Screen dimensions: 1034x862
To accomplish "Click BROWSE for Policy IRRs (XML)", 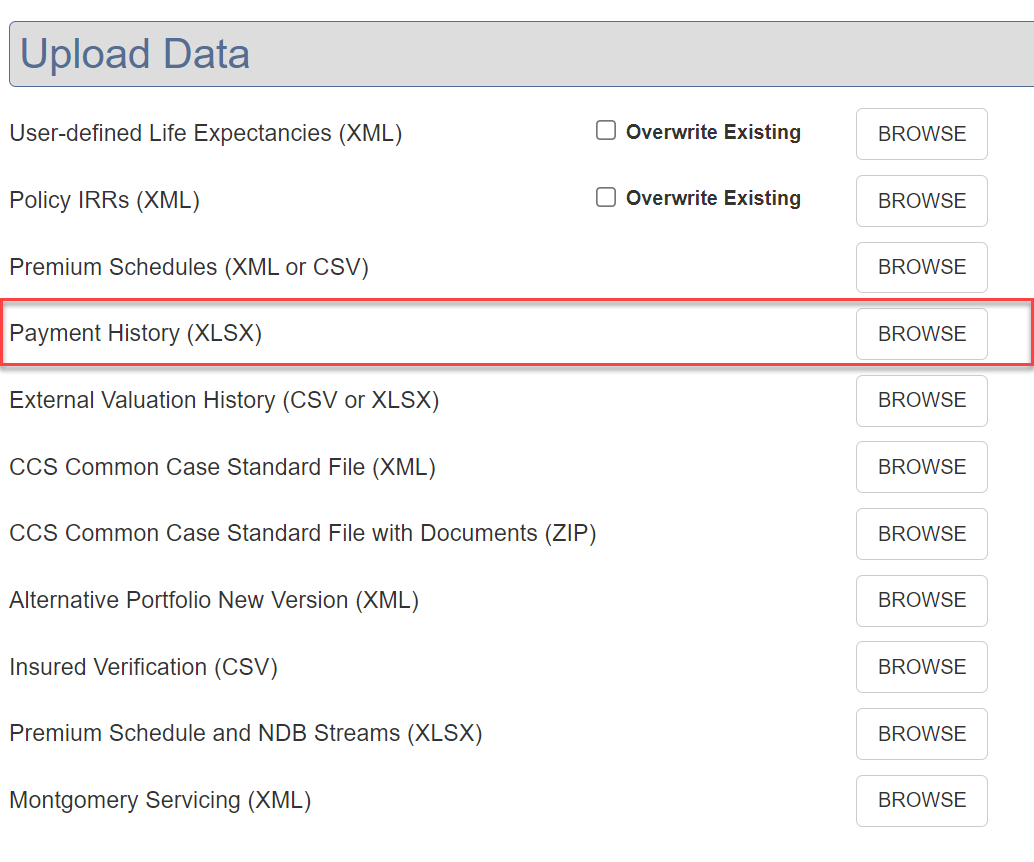I will click(x=921, y=201).
